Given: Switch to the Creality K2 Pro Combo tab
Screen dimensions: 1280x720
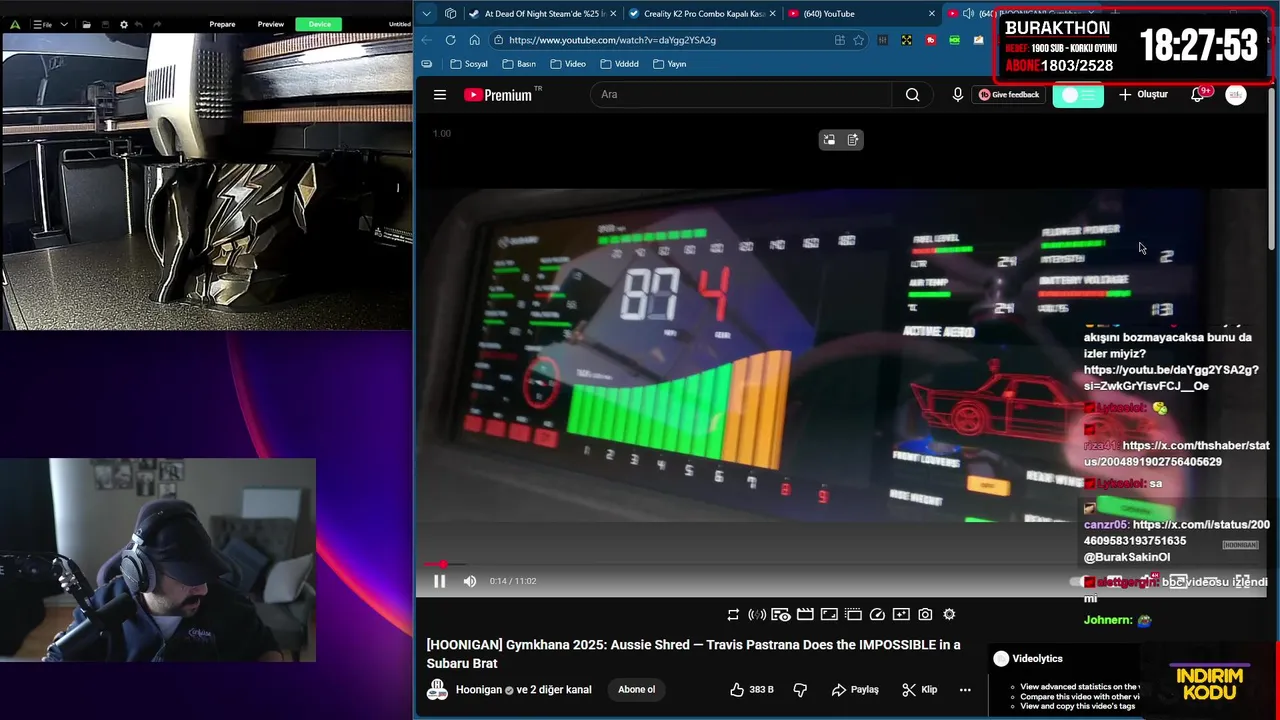Looking at the screenshot, I should click(x=701, y=14).
